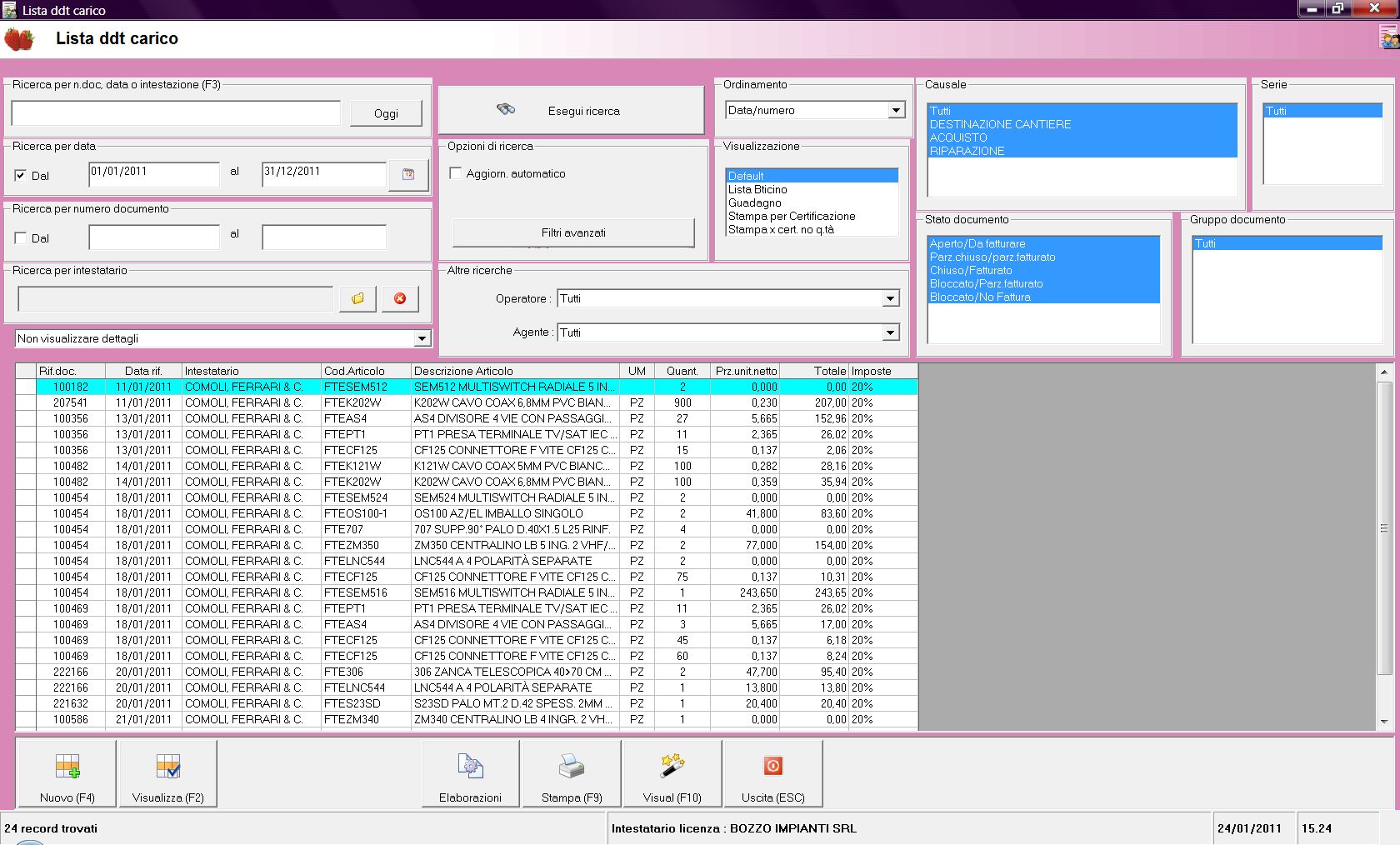1400x845 pixels.
Task: Select ACQUISTO in the Causale list
Action: pyautogui.click(x=957, y=137)
